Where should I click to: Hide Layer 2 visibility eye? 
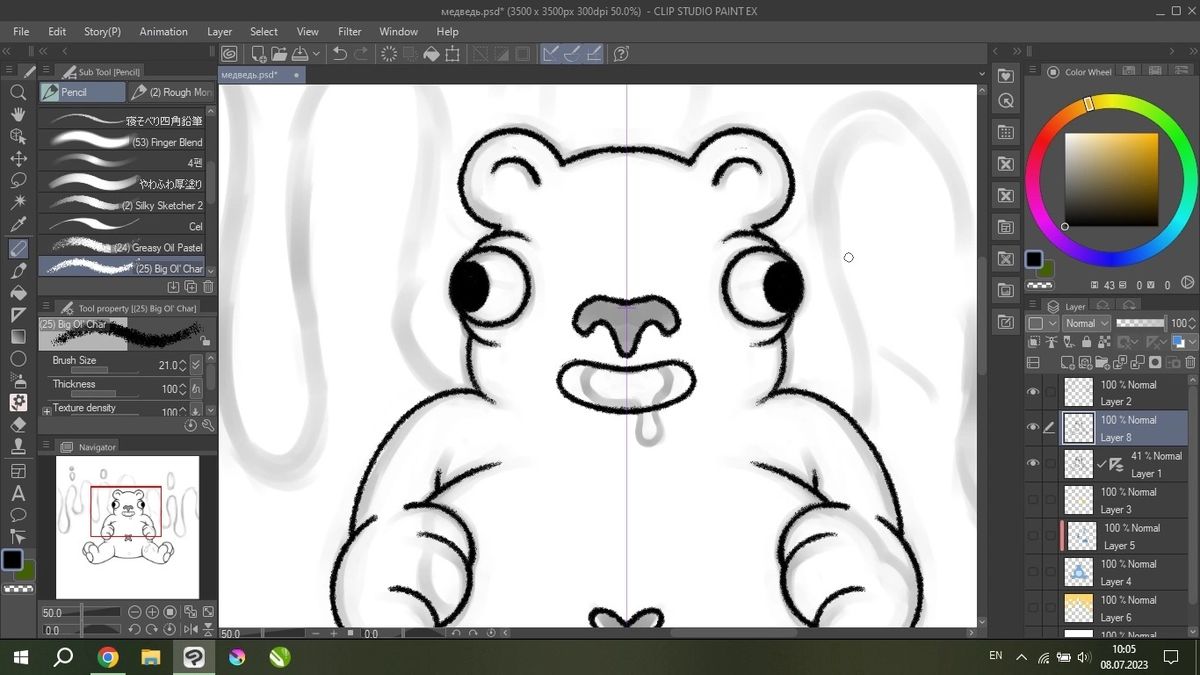pos(1033,392)
